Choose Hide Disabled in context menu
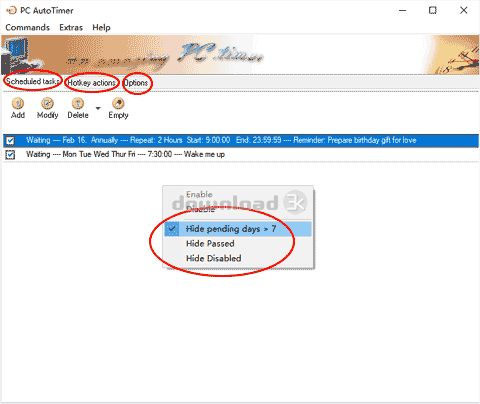Viewport: 480px width, 404px height. [238, 258]
